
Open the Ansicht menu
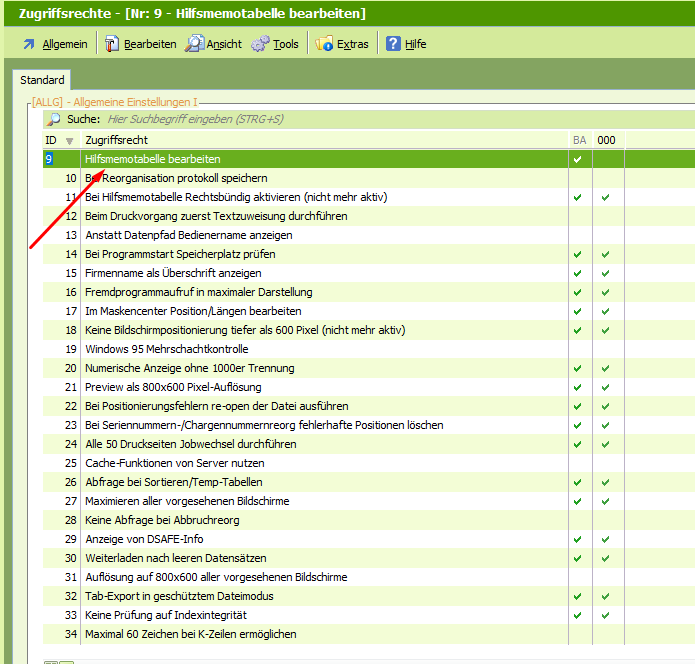coord(224,44)
